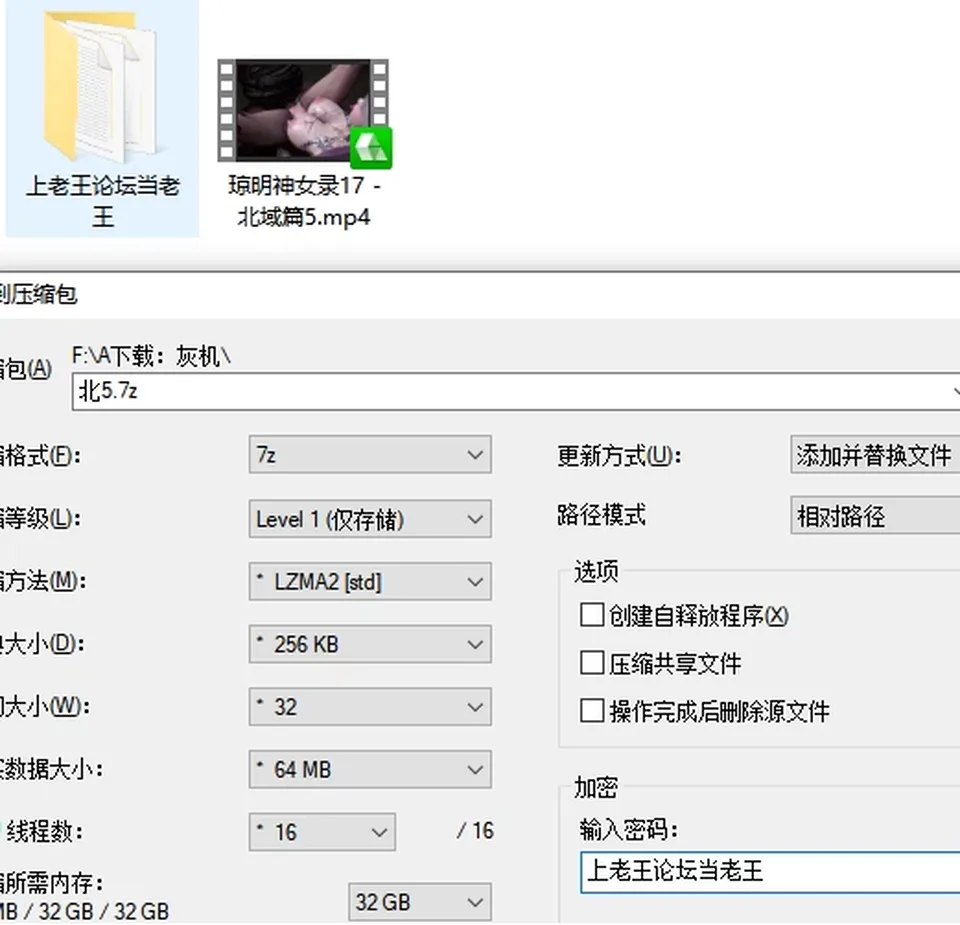
Task: Enable the 操作完成后删除源文件 checkbox
Action: pos(592,711)
